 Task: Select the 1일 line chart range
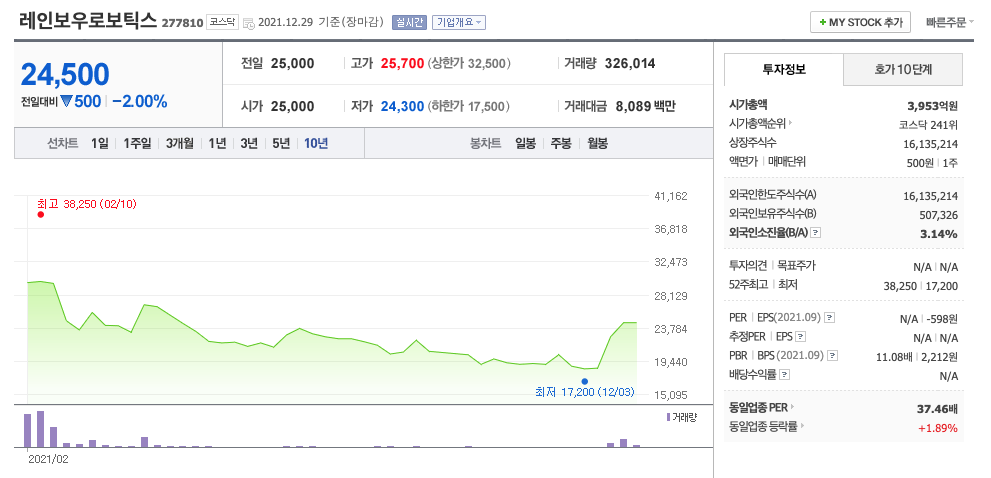point(99,144)
